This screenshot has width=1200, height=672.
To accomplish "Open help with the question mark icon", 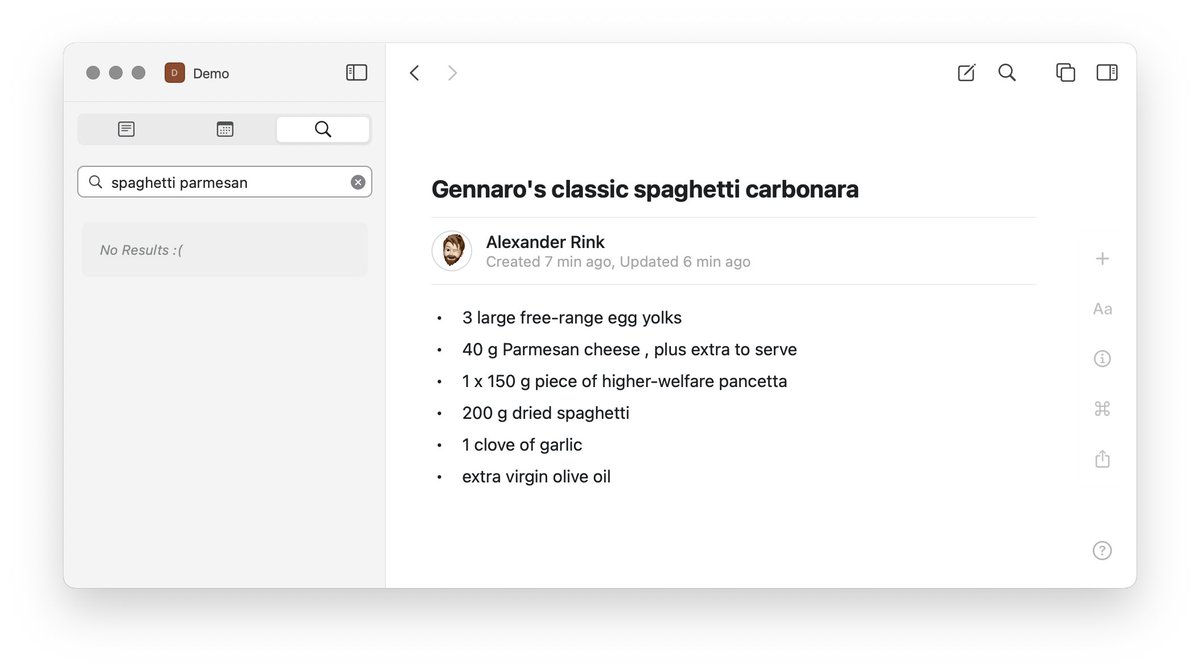I will [1102, 550].
